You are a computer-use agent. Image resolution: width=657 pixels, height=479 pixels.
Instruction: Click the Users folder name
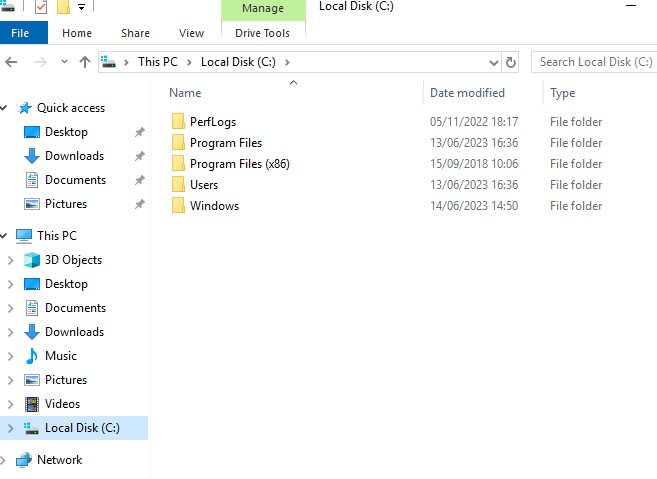(x=204, y=185)
